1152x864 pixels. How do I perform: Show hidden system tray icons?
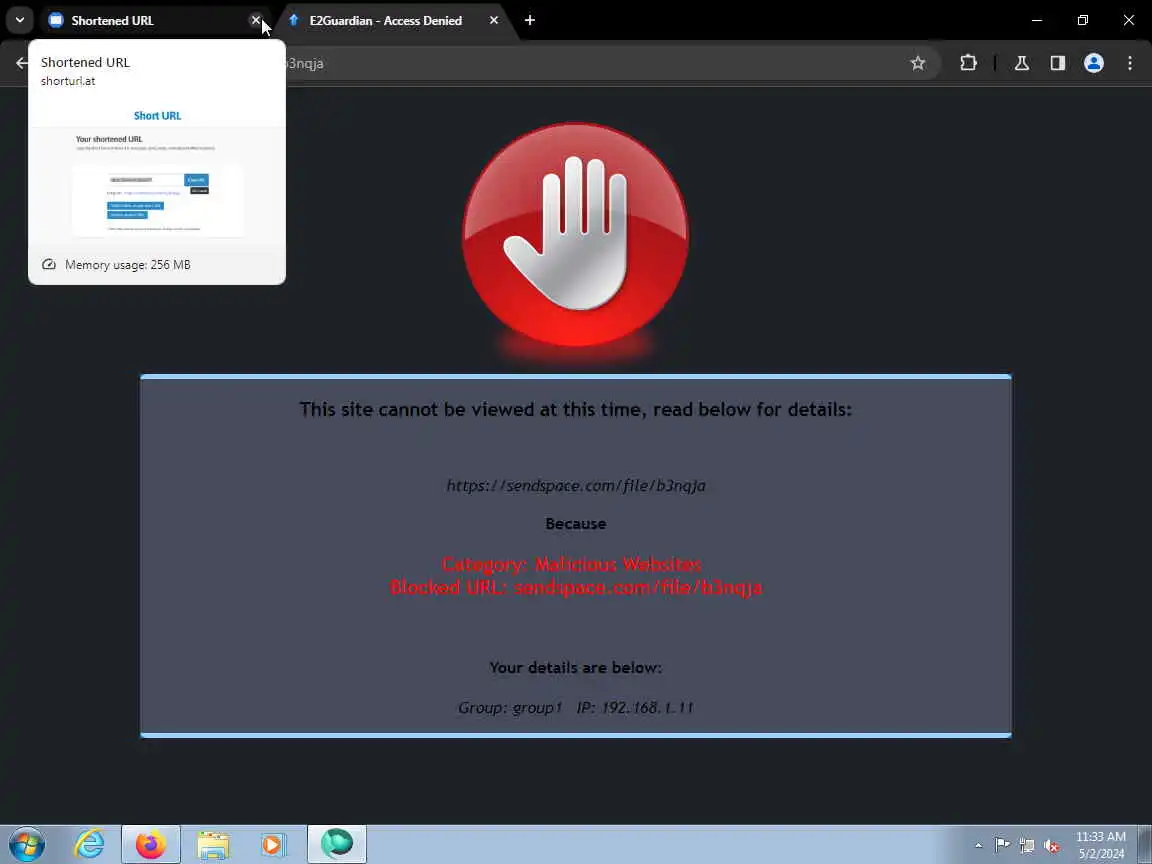(x=978, y=846)
